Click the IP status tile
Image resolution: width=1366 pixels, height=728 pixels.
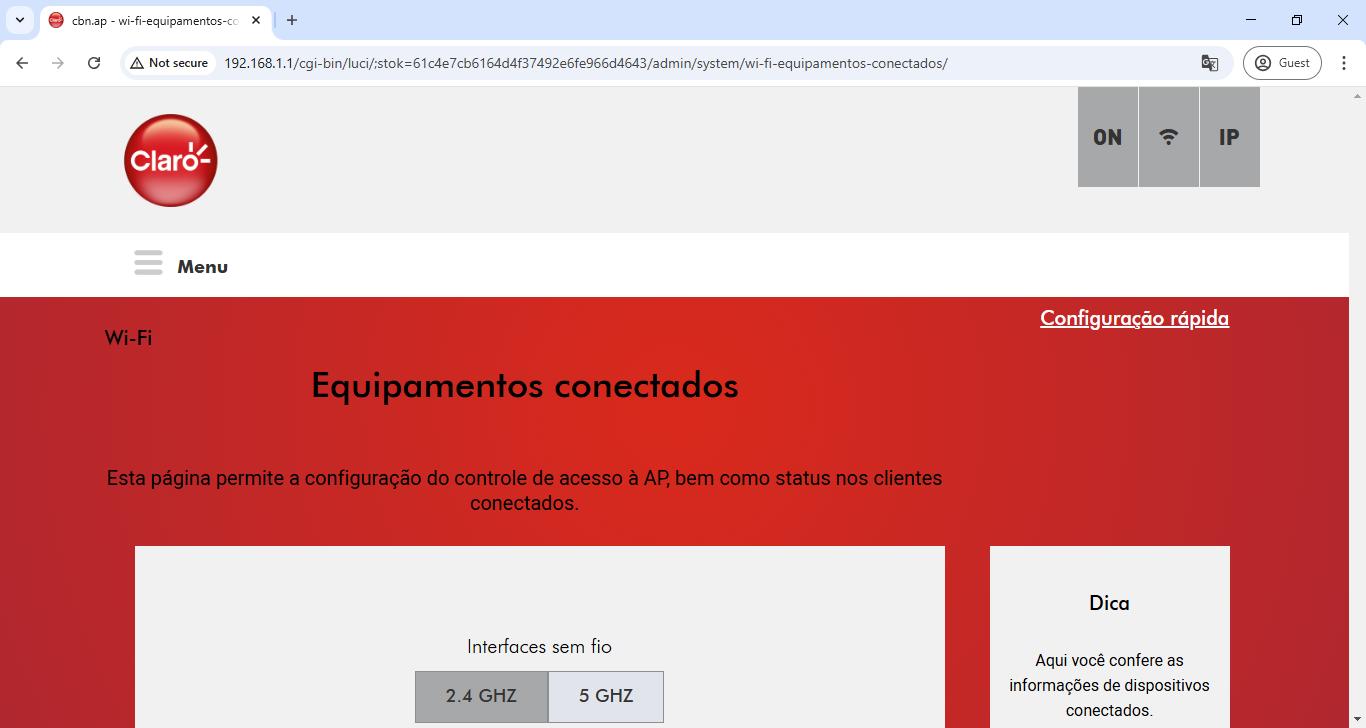tap(1229, 137)
